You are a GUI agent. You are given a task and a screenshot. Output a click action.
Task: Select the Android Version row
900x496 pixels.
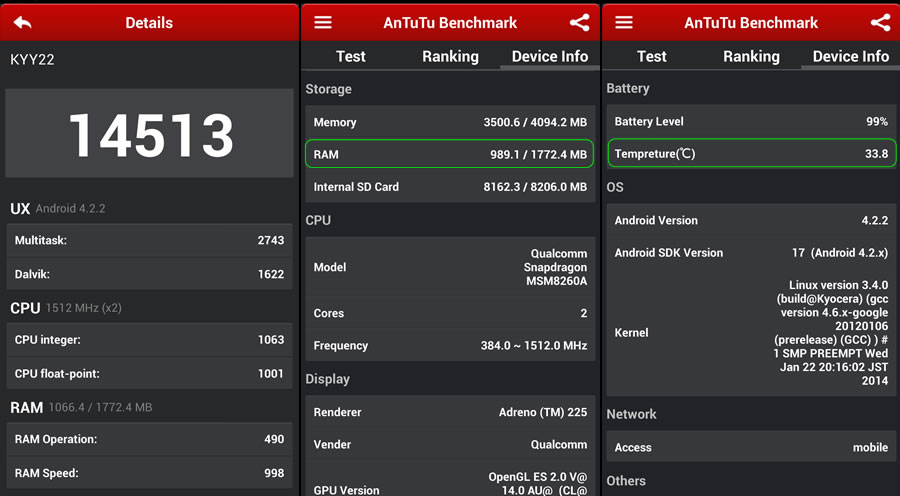(751, 220)
